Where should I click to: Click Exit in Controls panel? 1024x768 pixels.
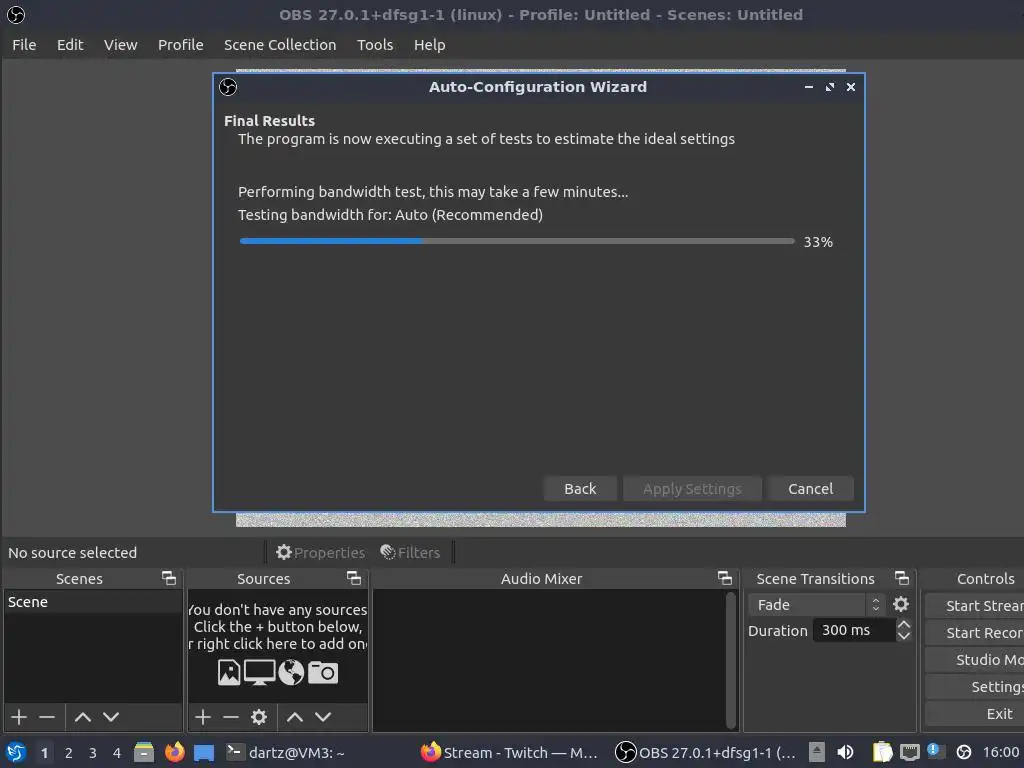(x=975, y=714)
